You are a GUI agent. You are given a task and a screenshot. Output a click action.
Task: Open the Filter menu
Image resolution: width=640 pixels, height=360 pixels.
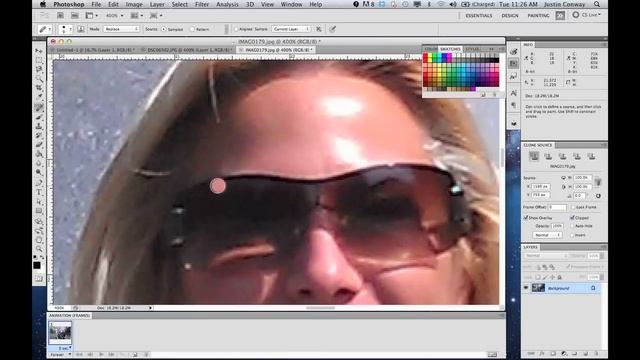(202, 4)
